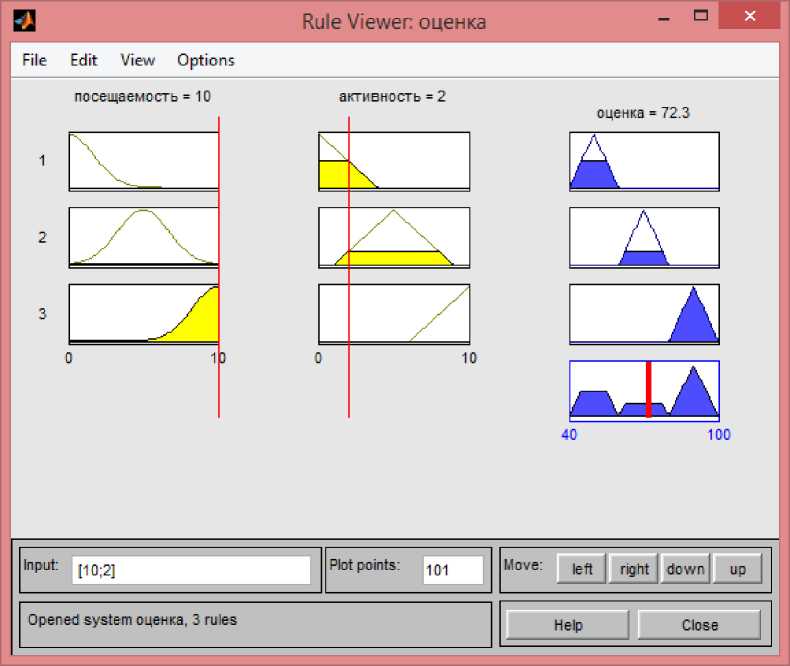Click the aggregated output plot with red bar
Viewport: 790px width, 666px height.
point(643,389)
